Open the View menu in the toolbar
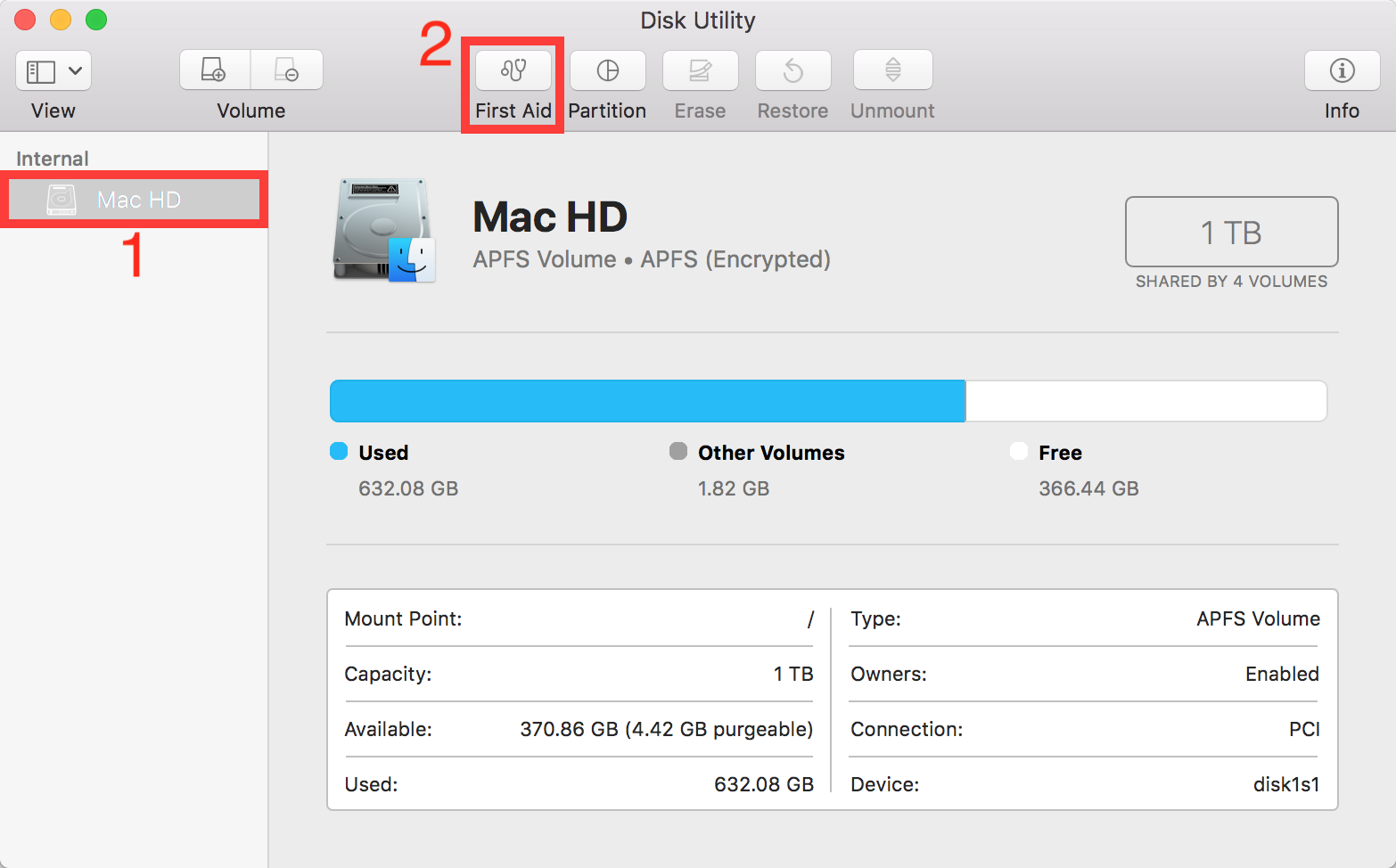 (x=53, y=85)
